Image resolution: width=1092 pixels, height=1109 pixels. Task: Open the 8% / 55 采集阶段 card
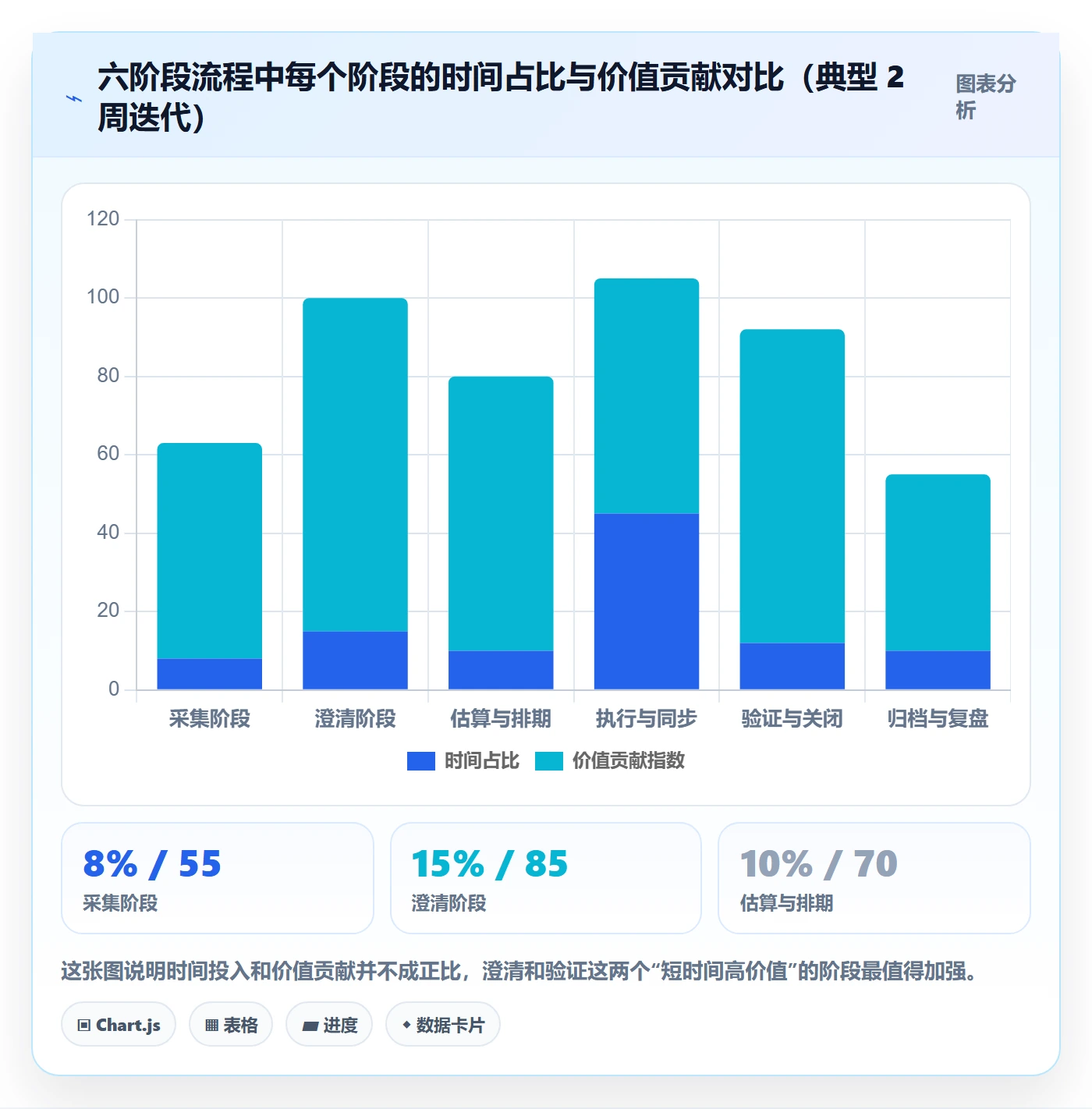coord(218,878)
